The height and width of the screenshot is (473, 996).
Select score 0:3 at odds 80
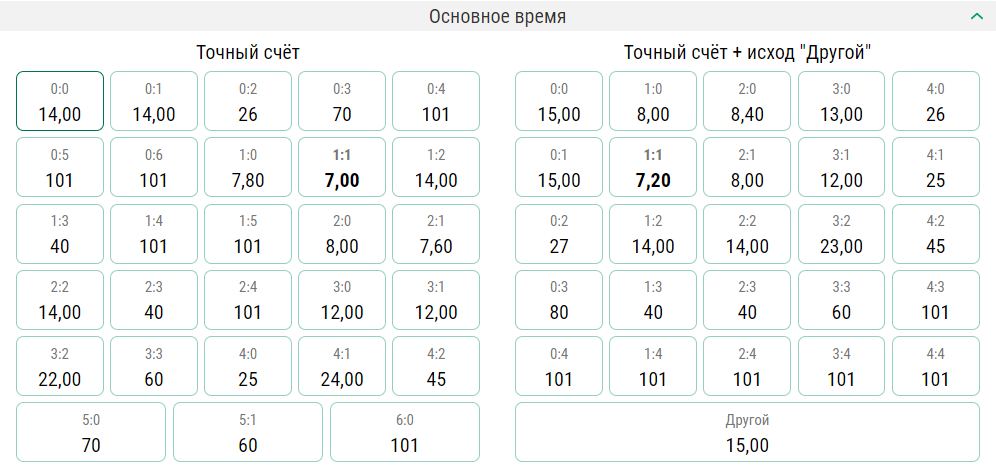tap(559, 300)
